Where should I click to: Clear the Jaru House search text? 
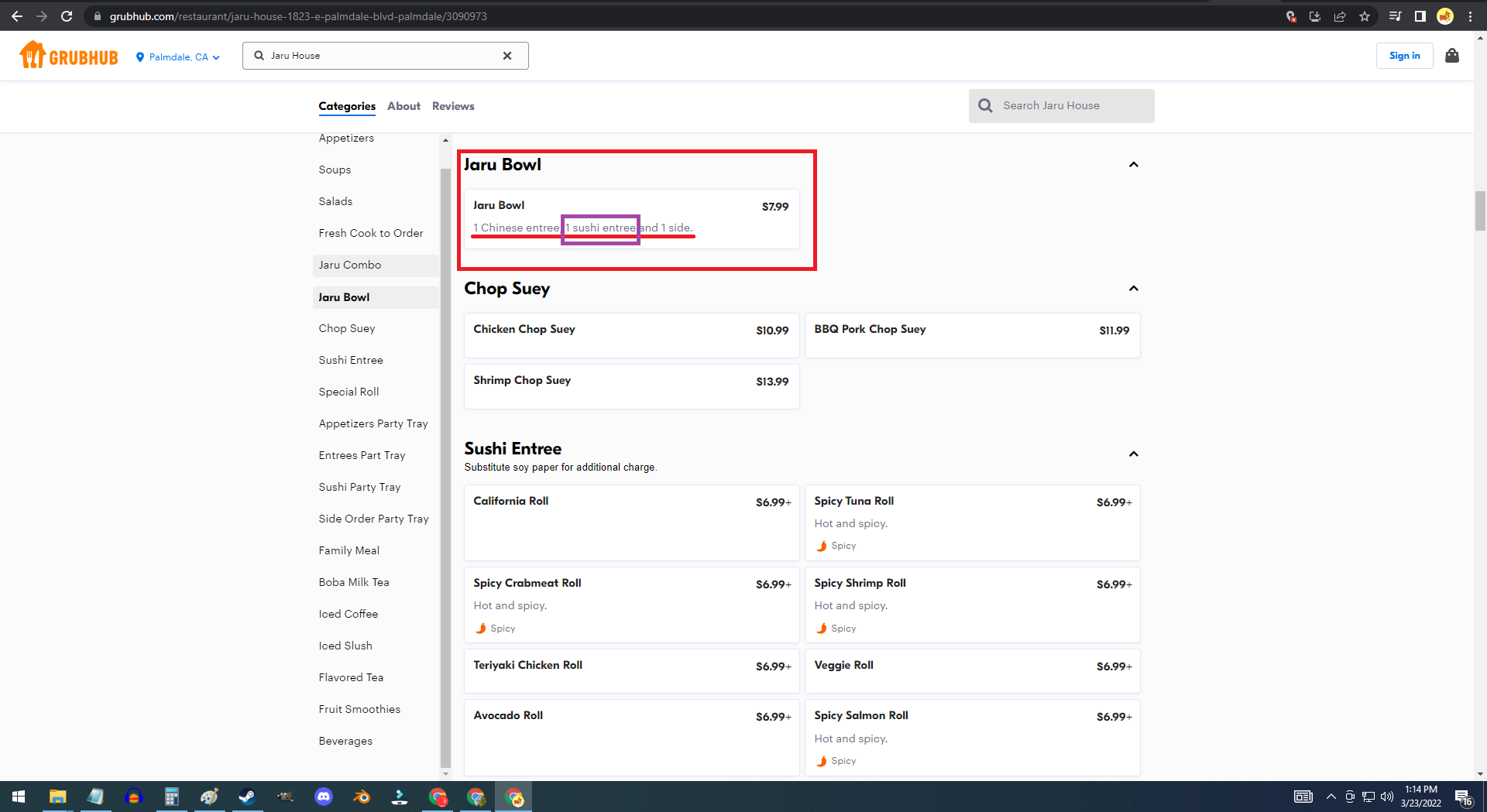click(507, 56)
